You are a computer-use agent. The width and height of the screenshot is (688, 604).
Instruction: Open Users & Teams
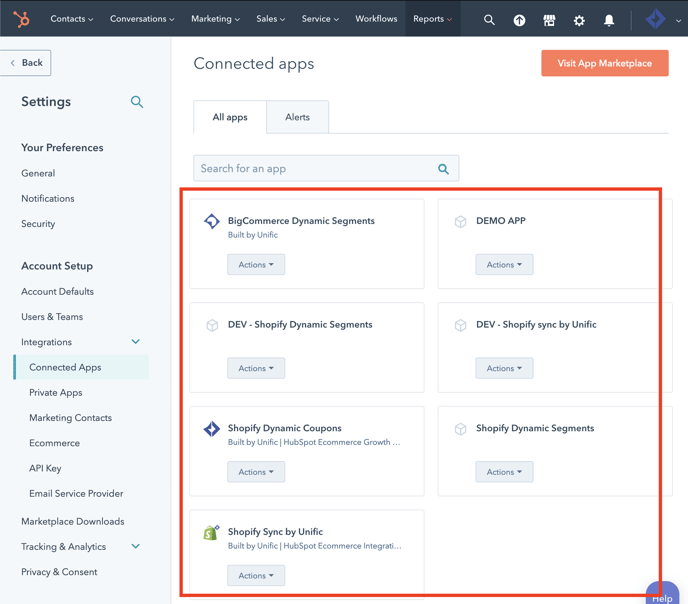point(52,317)
